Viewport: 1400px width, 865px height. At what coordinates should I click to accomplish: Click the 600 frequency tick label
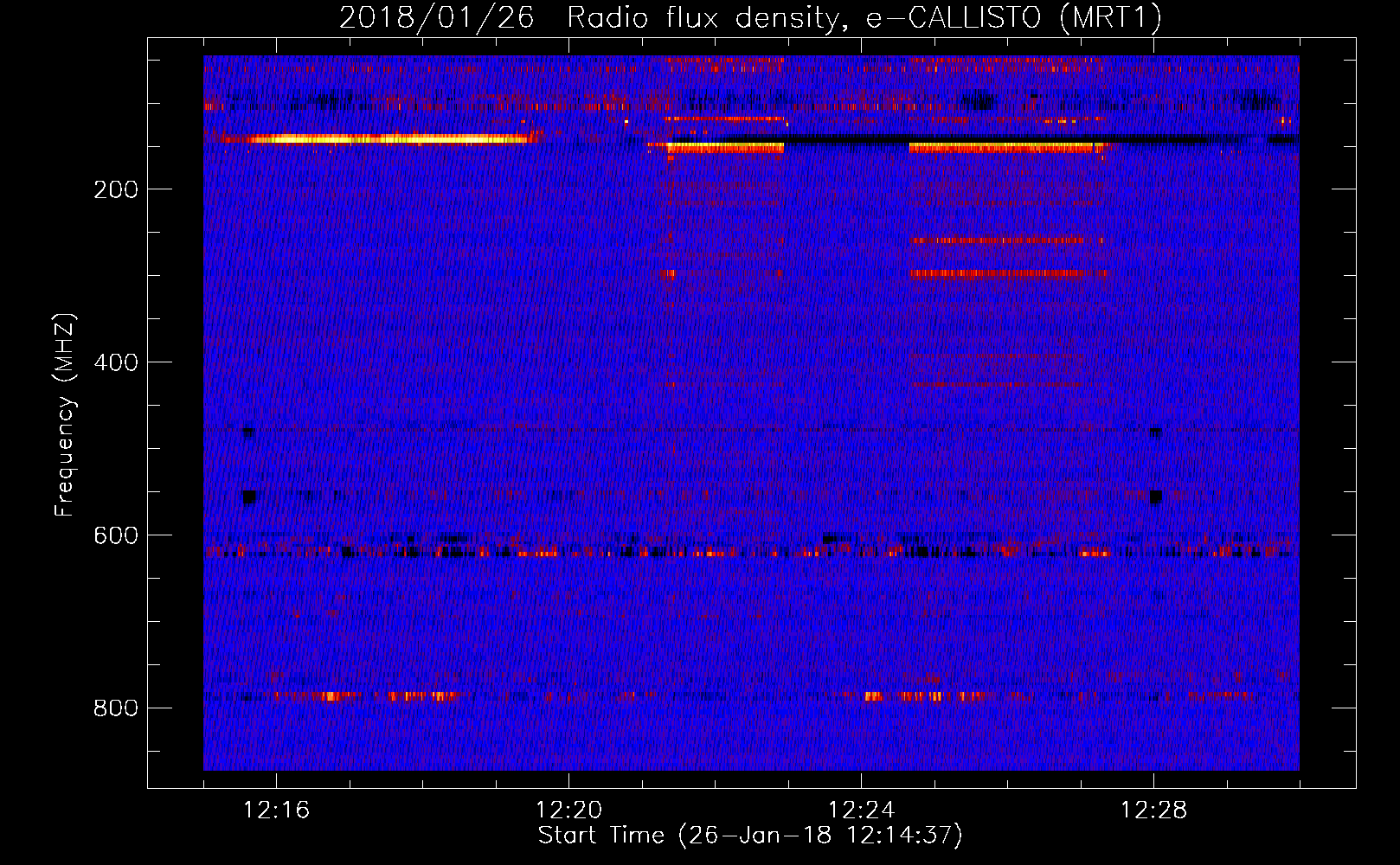[116, 535]
